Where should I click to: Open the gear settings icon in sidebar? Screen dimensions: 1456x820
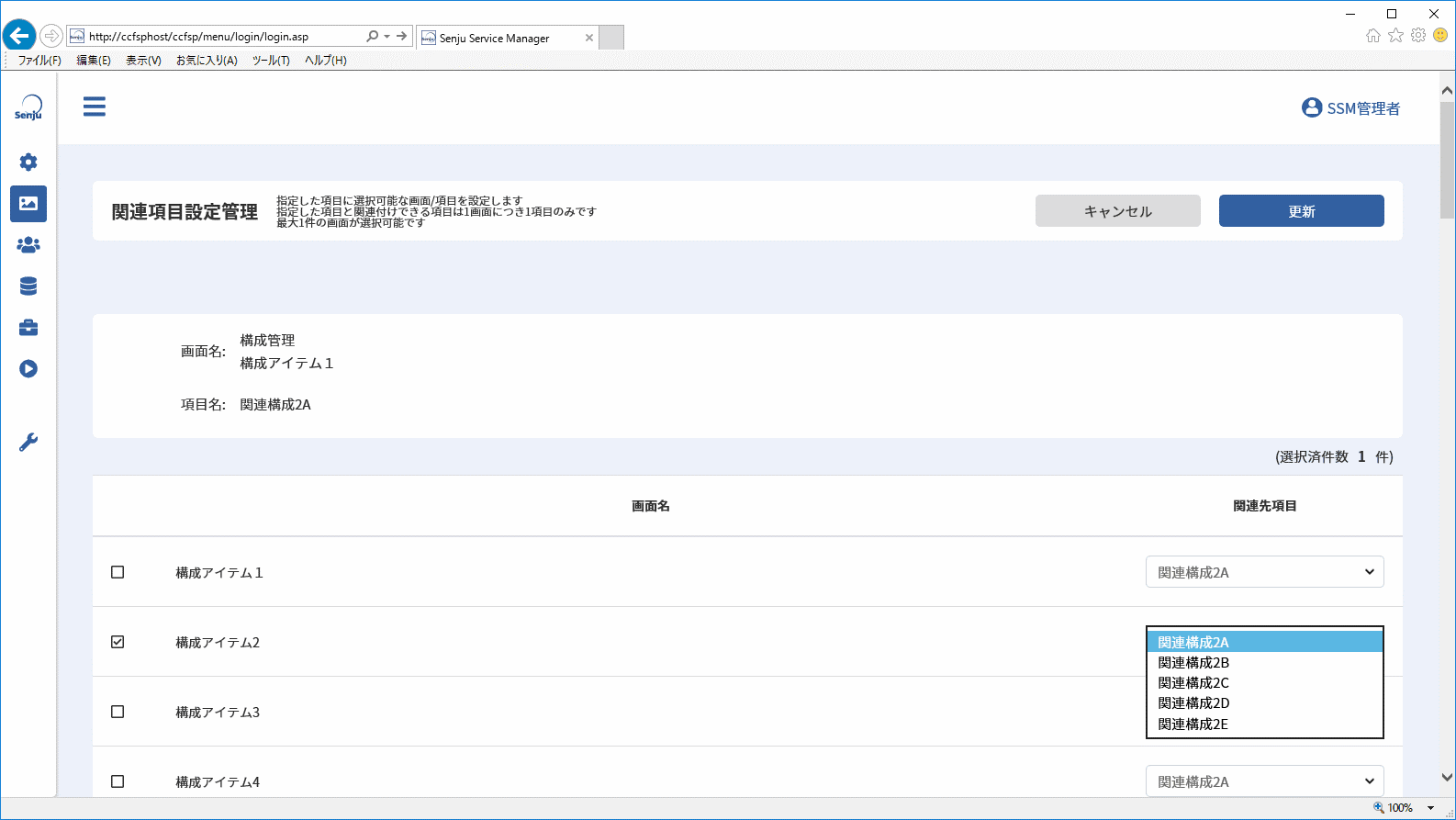(28, 163)
